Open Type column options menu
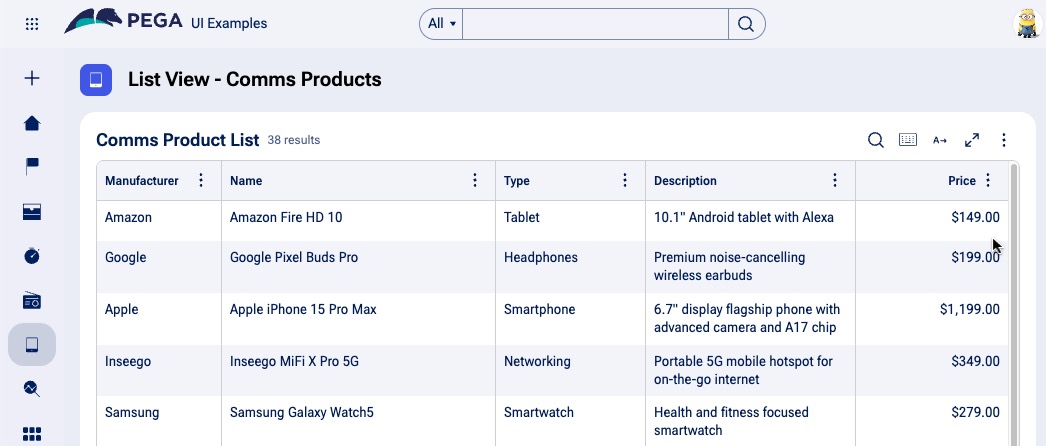1046x446 pixels. [625, 181]
